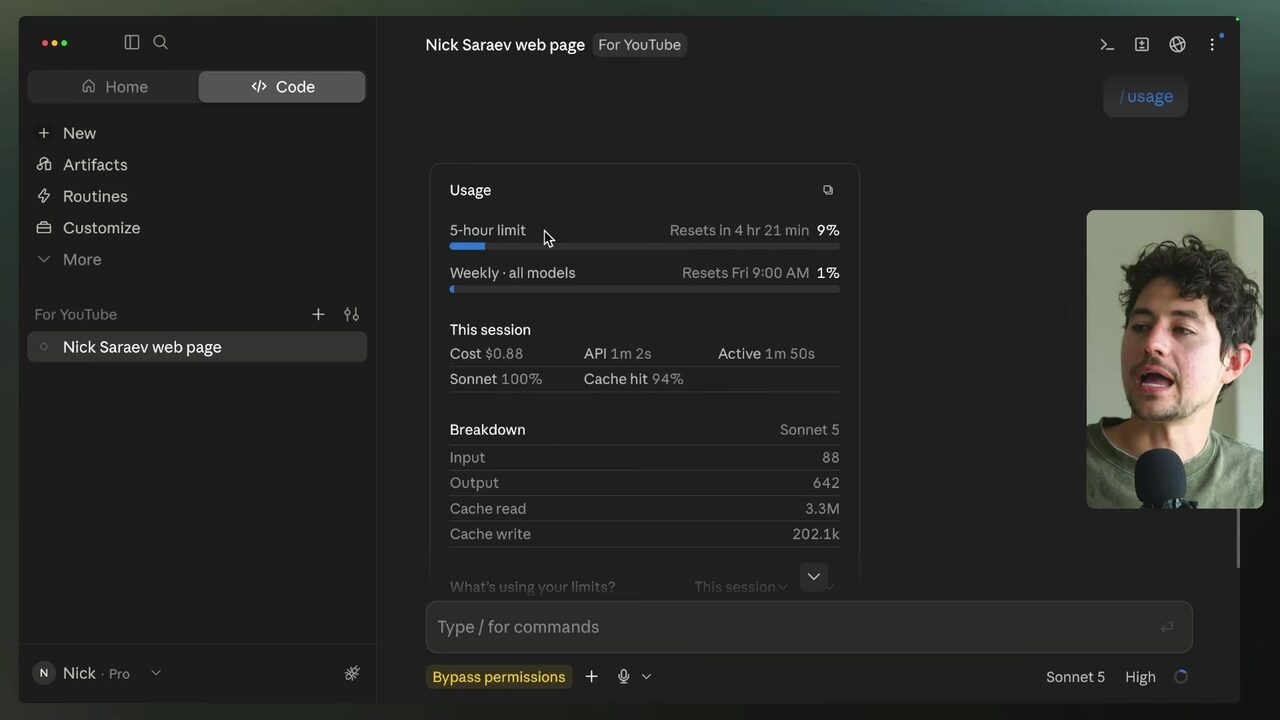Focus the Type / for commands input
This screenshot has height=720, width=1280.
point(809,627)
